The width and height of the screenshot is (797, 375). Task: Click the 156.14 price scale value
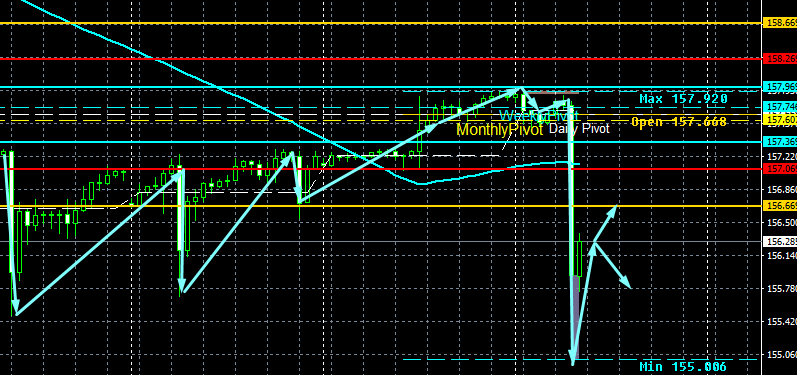pos(781,255)
